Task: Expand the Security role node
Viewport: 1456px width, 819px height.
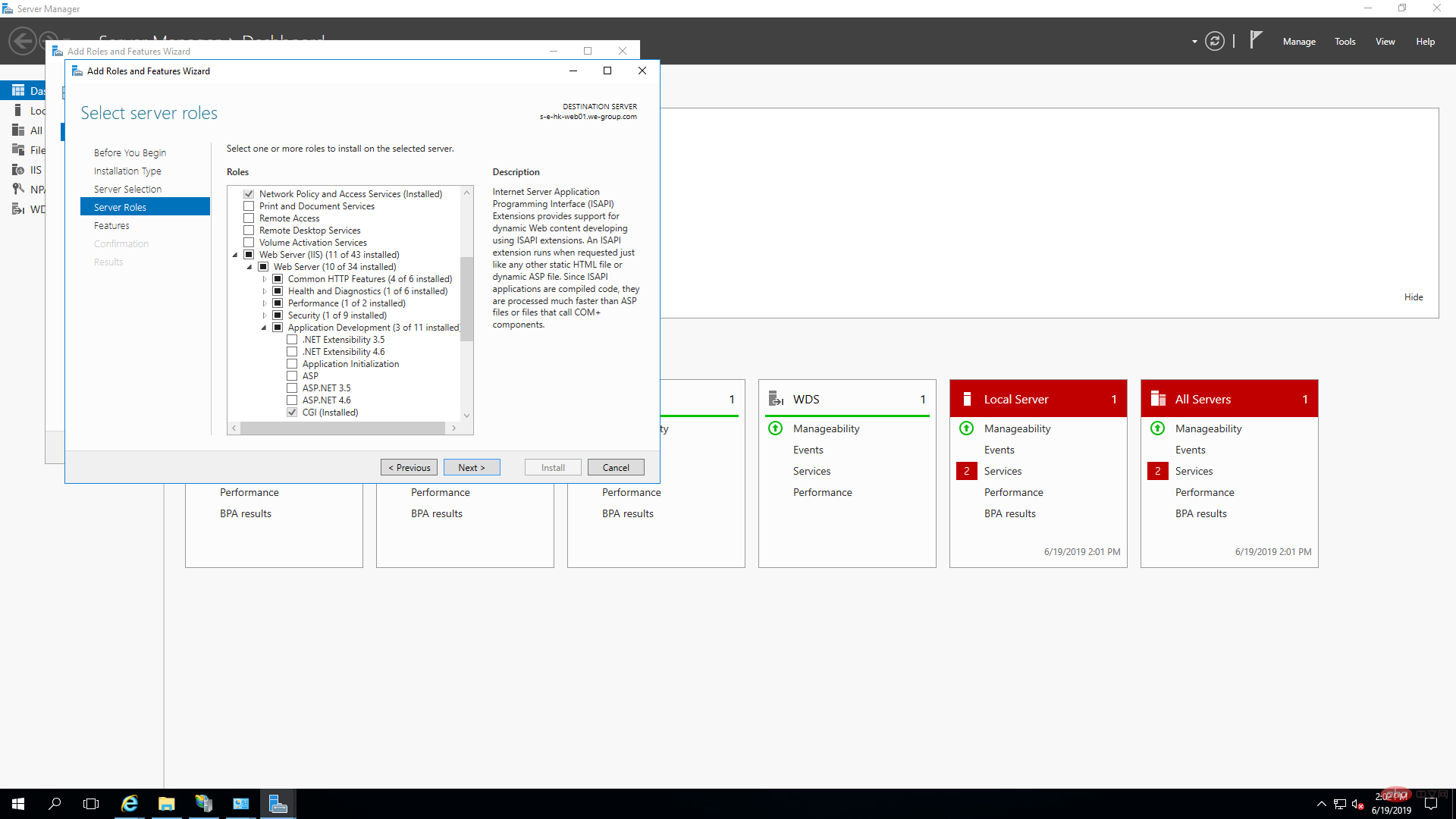Action: point(265,315)
